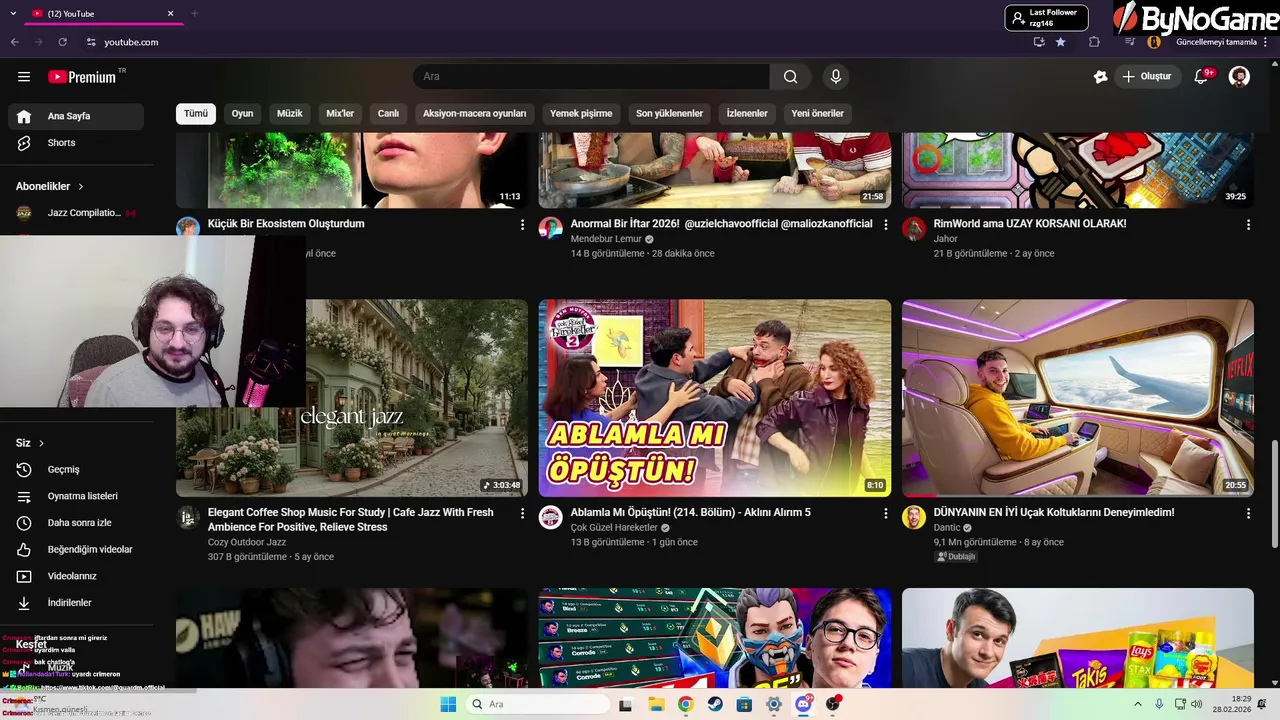Screen dimensions: 1280x720
Task: Open the Steam icon in the taskbar
Action: (x=715, y=704)
